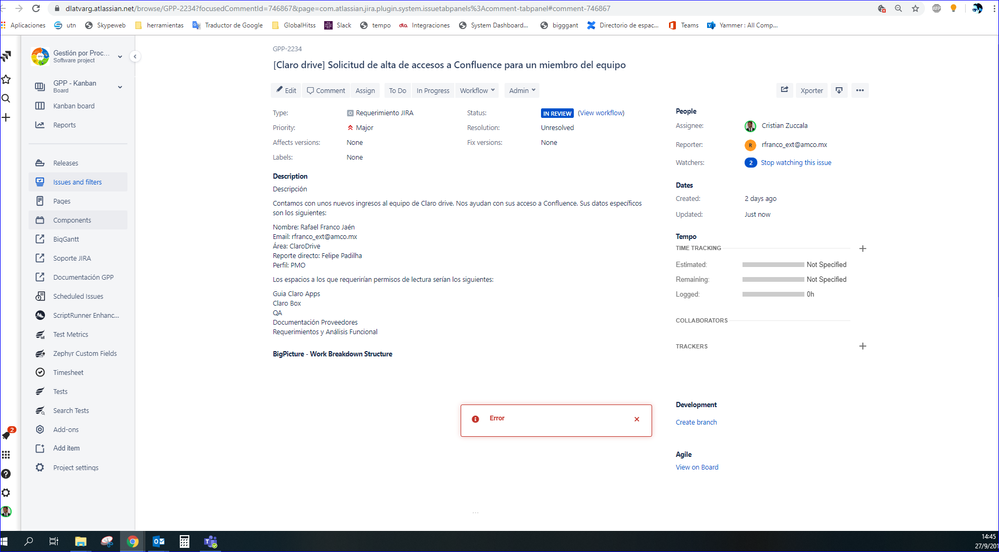This screenshot has height=552, width=999.
Task: Click View on Board link
Action: [x=697, y=467]
